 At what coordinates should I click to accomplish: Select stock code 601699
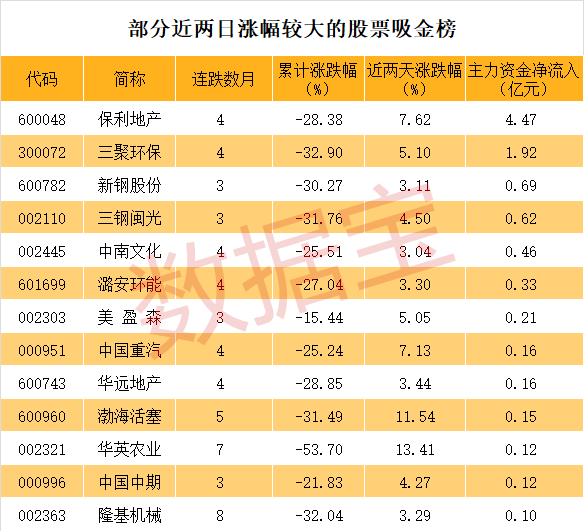(x=42, y=285)
